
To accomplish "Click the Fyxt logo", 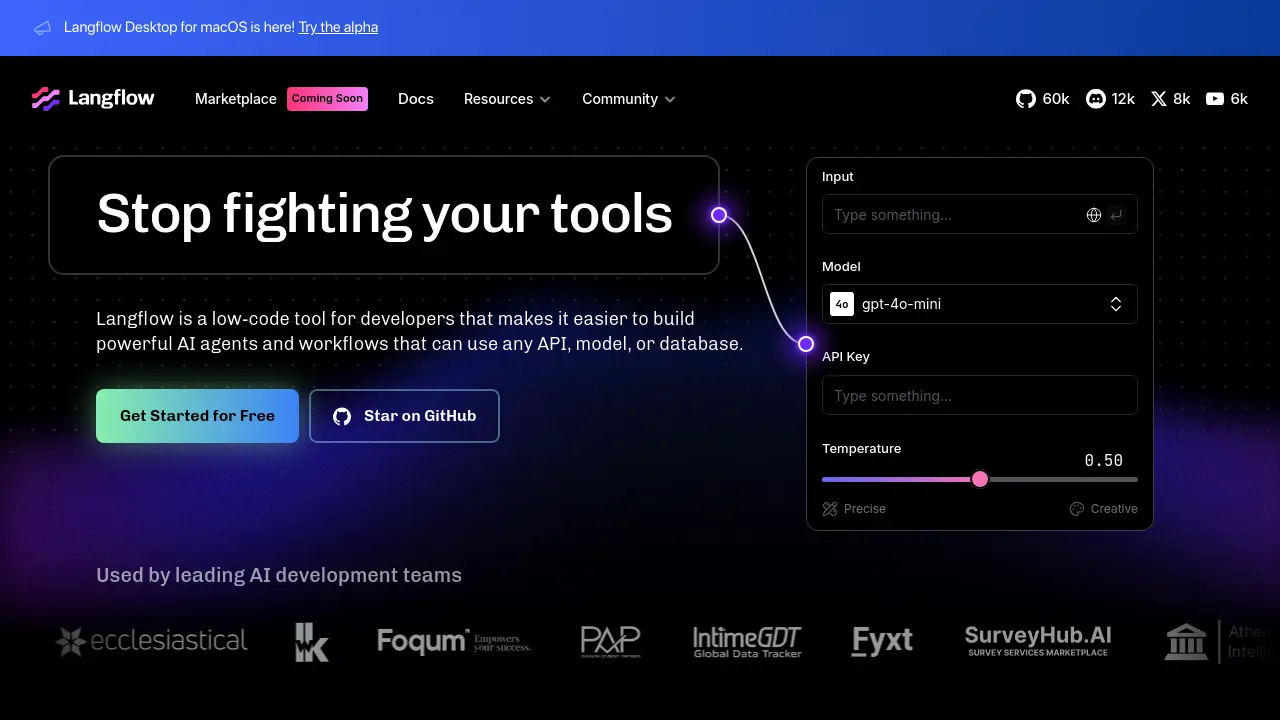I will [x=882, y=641].
